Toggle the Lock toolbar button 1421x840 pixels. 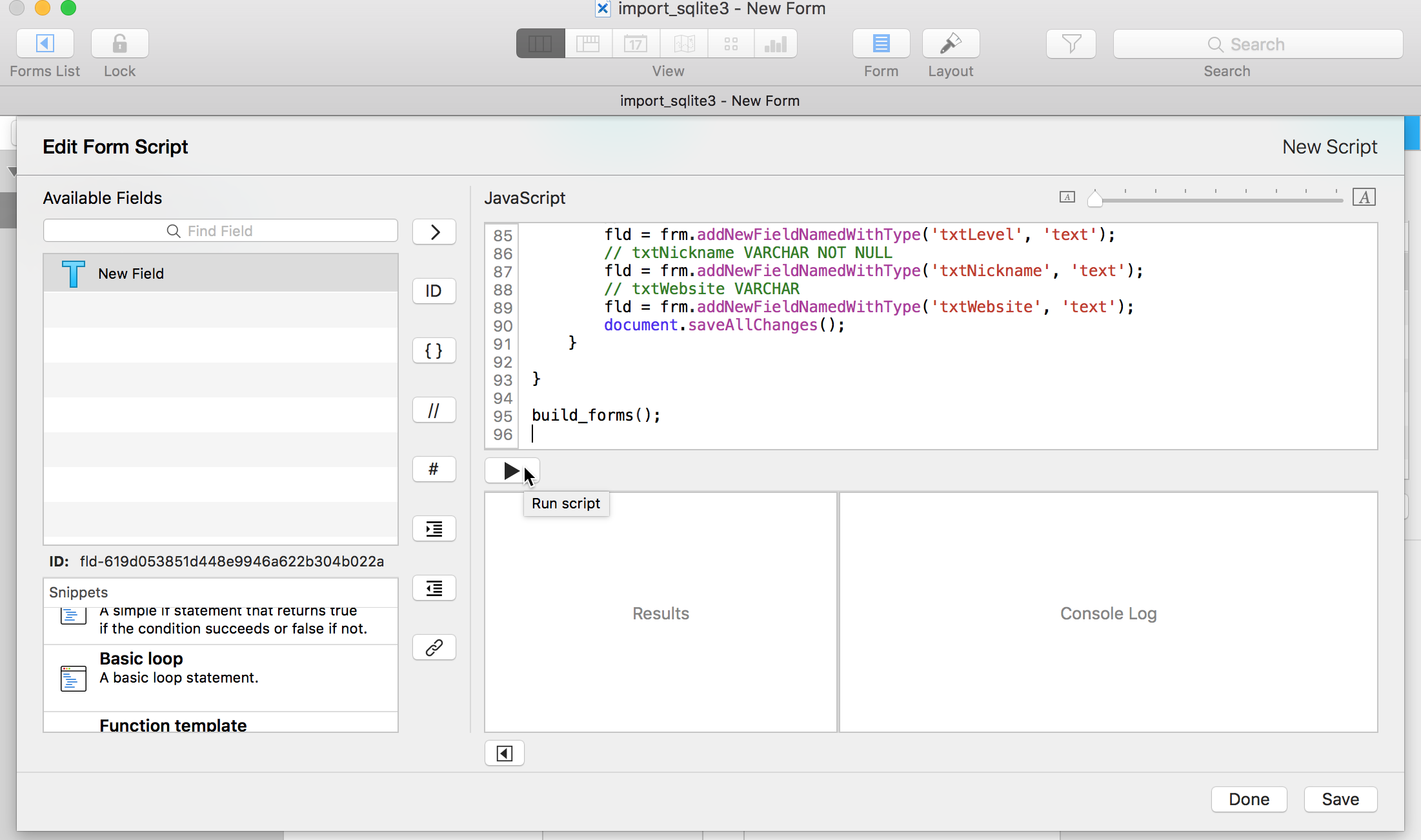tap(119, 44)
